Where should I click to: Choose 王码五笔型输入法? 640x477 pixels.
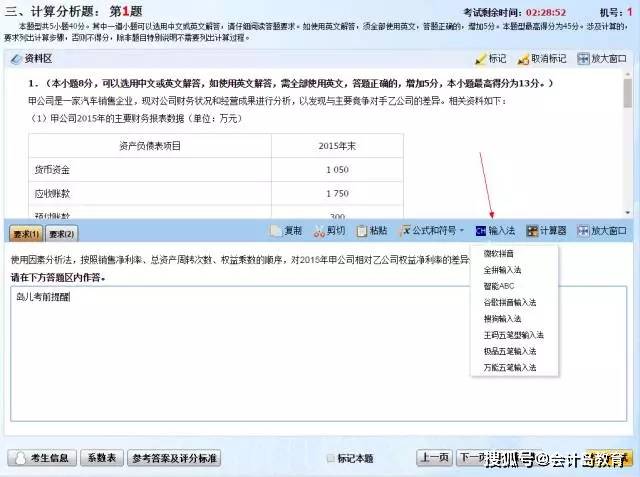514,335
